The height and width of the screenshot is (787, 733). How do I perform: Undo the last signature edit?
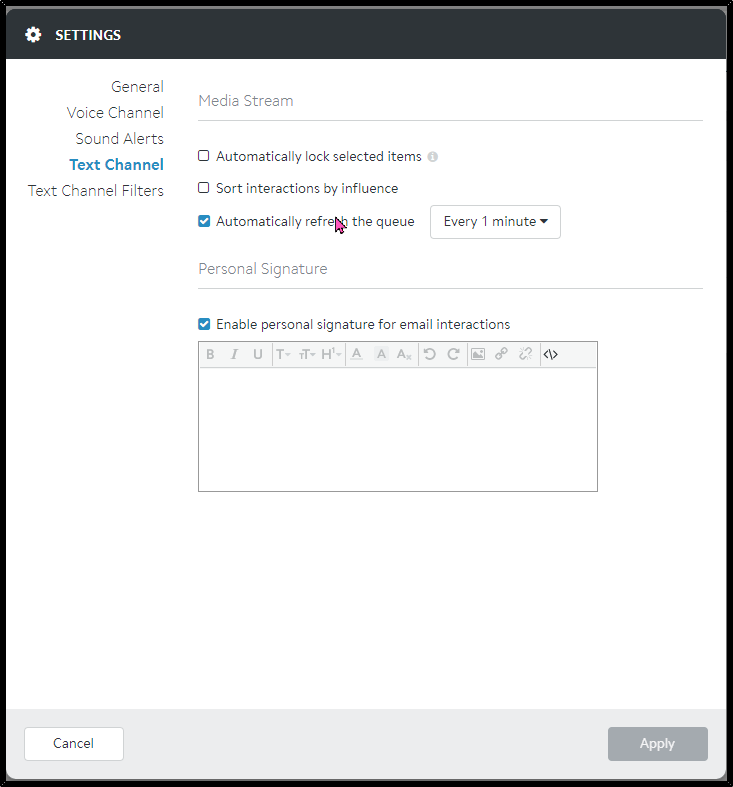[430, 354]
